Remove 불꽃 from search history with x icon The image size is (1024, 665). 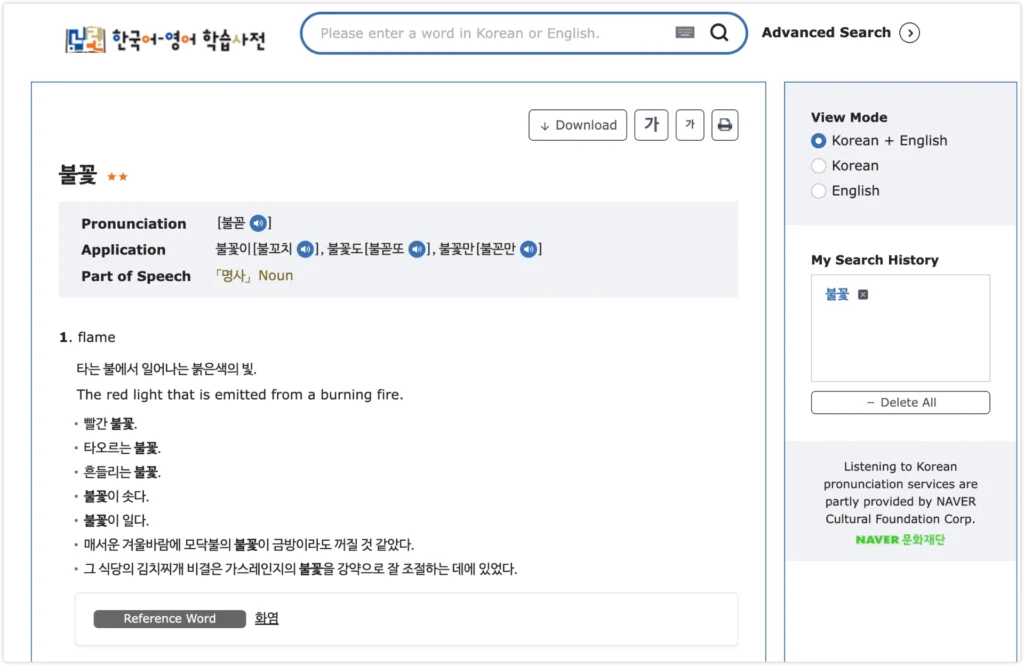[863, 295]
